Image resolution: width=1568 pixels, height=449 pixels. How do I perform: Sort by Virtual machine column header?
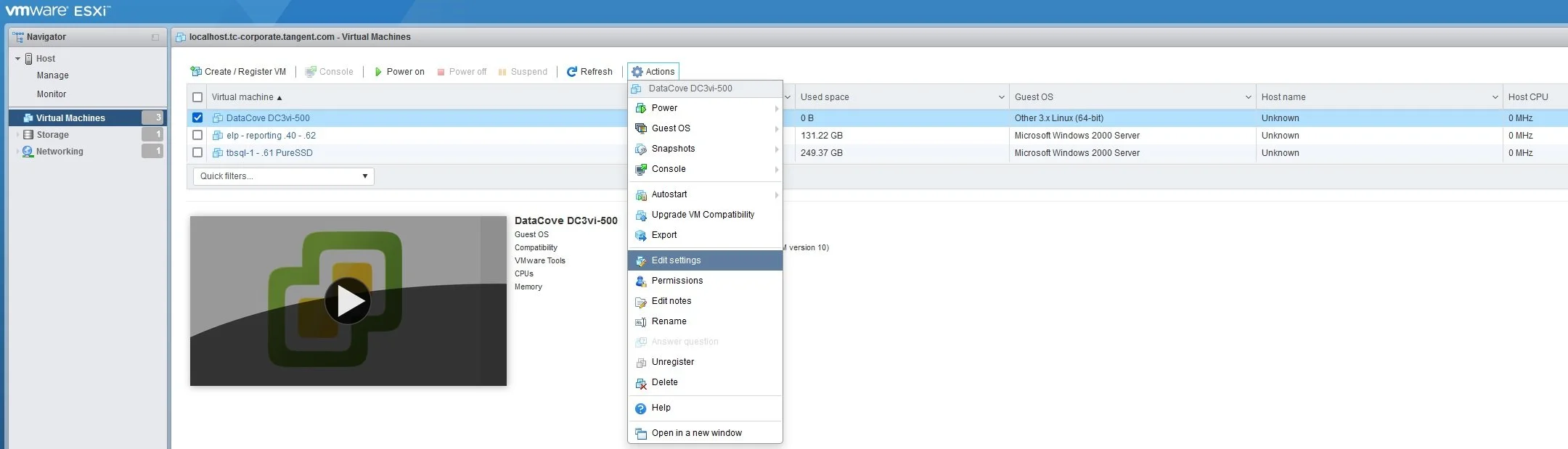click(x=242, y=97)
